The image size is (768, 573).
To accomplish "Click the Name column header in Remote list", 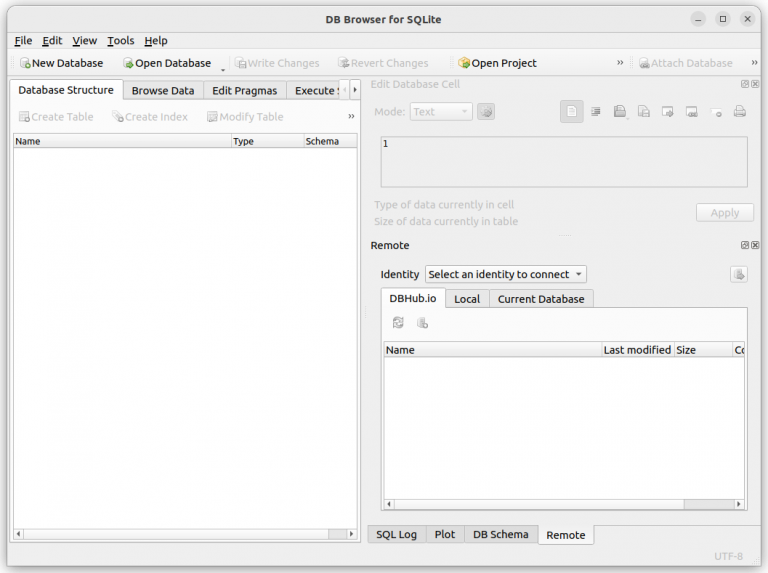I will [x=493, y=350].
